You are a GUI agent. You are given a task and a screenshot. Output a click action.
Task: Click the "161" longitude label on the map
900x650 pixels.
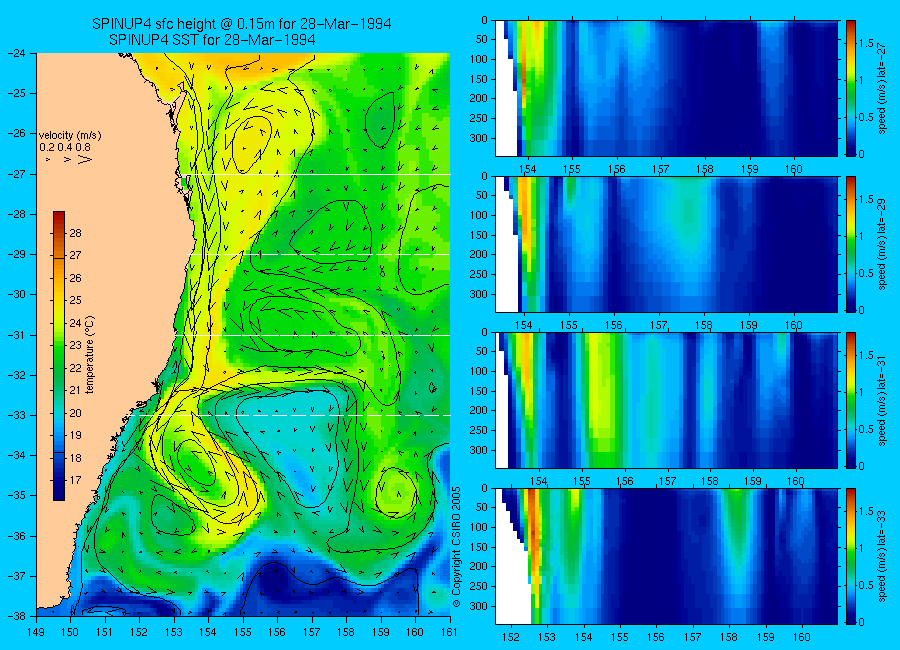[449, 632]
